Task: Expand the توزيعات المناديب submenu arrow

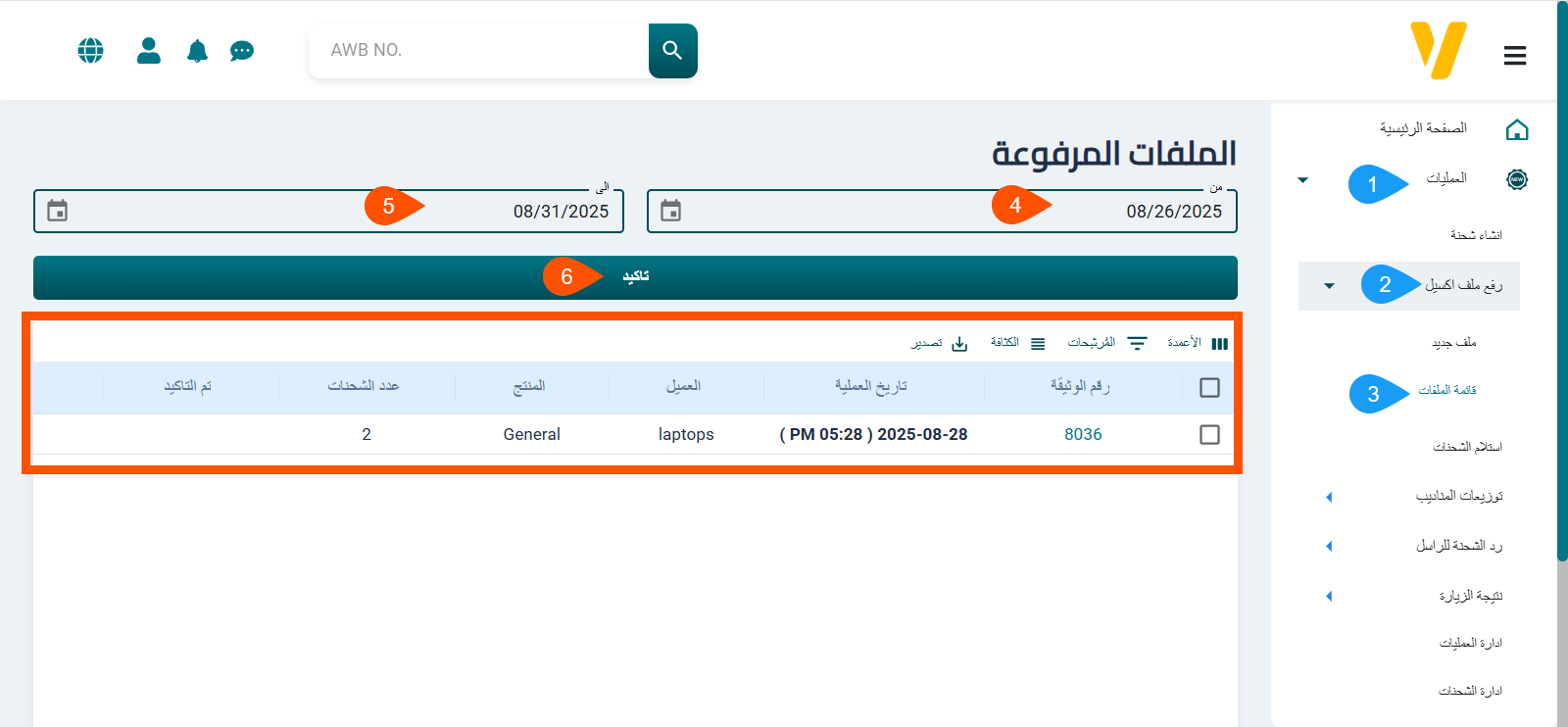Action: click(x=1329, y=497)
